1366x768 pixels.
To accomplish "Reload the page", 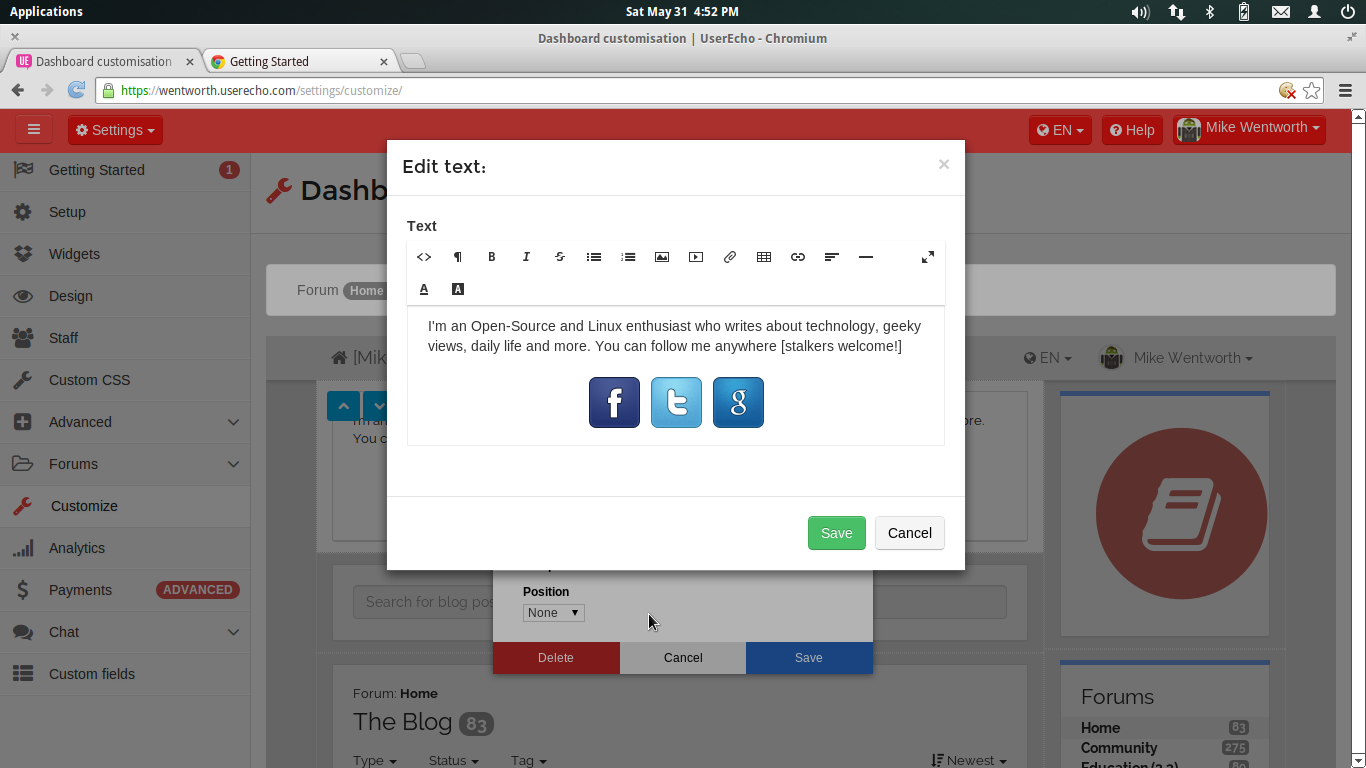I will coord(76,90).
